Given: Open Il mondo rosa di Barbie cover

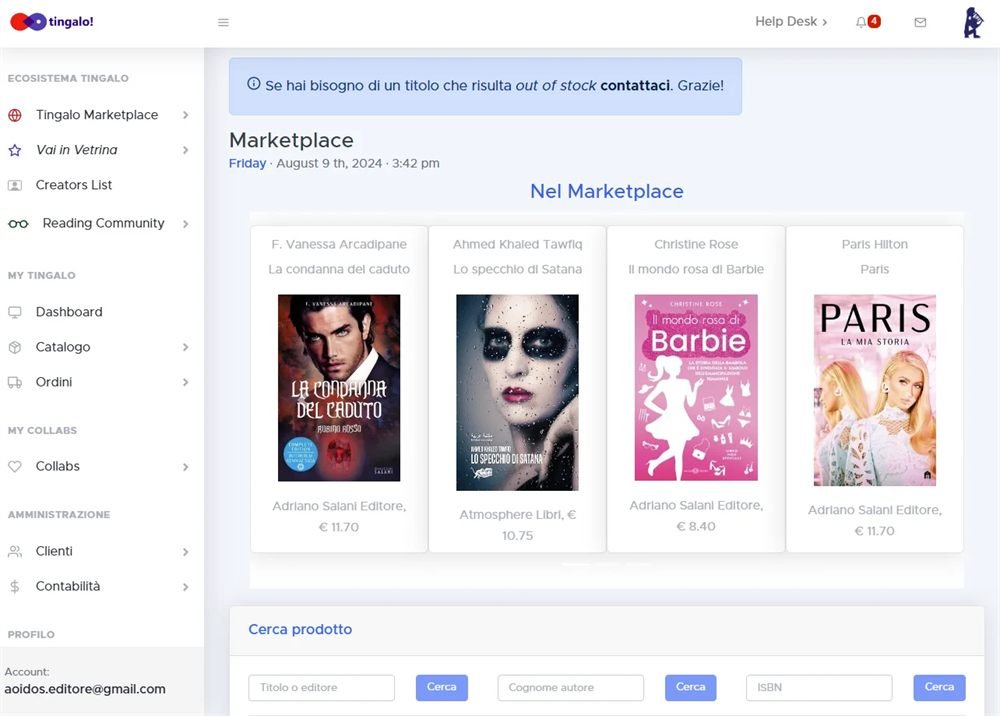Looking at the screenshot, I should 696,387.
